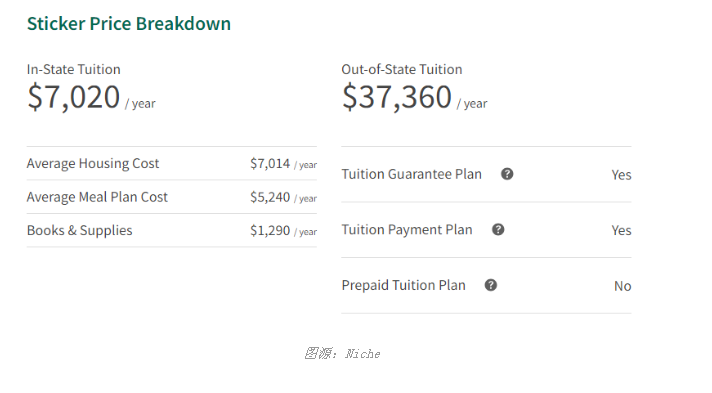Click the Average Housing Cost row label
This screenshot has height=393, width=712.
pyautogui.click(x=93, y=163)
